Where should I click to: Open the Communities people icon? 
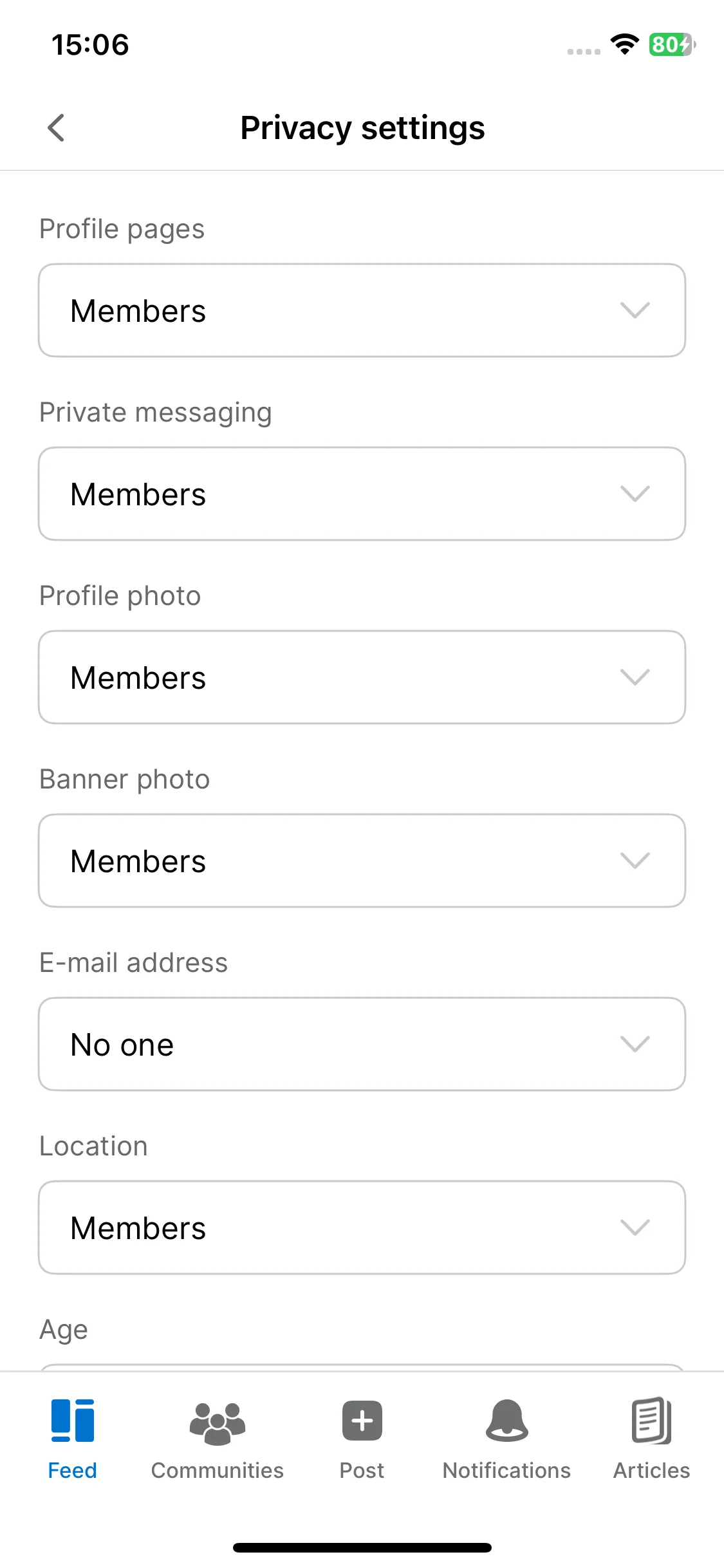click(218, 1423)
